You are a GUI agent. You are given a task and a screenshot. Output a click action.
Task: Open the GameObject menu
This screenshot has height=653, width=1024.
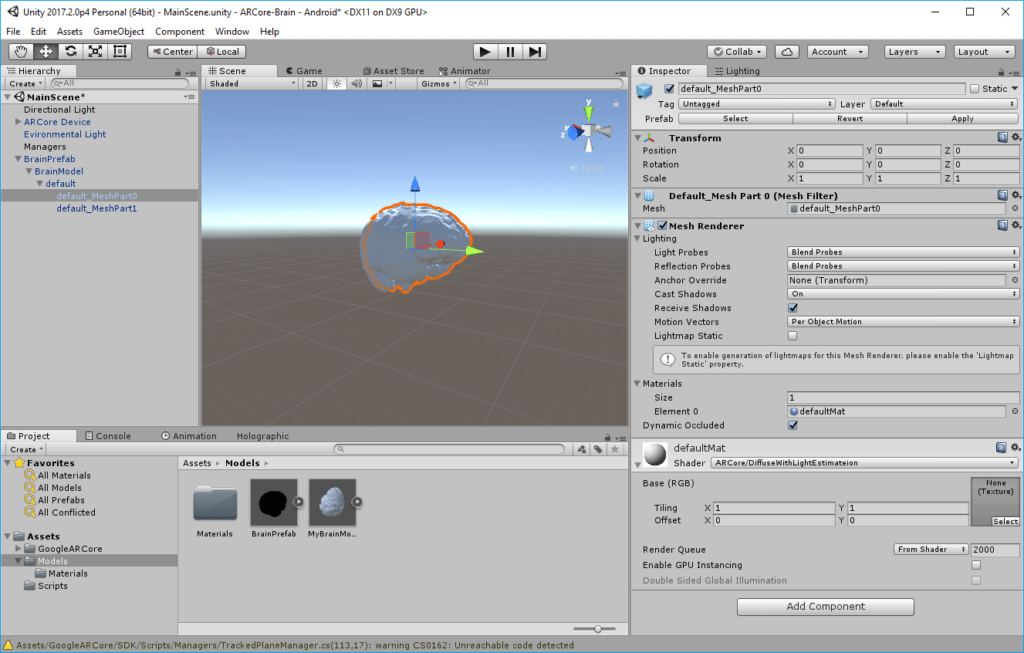pyautogui.click(x=118, y=31)
